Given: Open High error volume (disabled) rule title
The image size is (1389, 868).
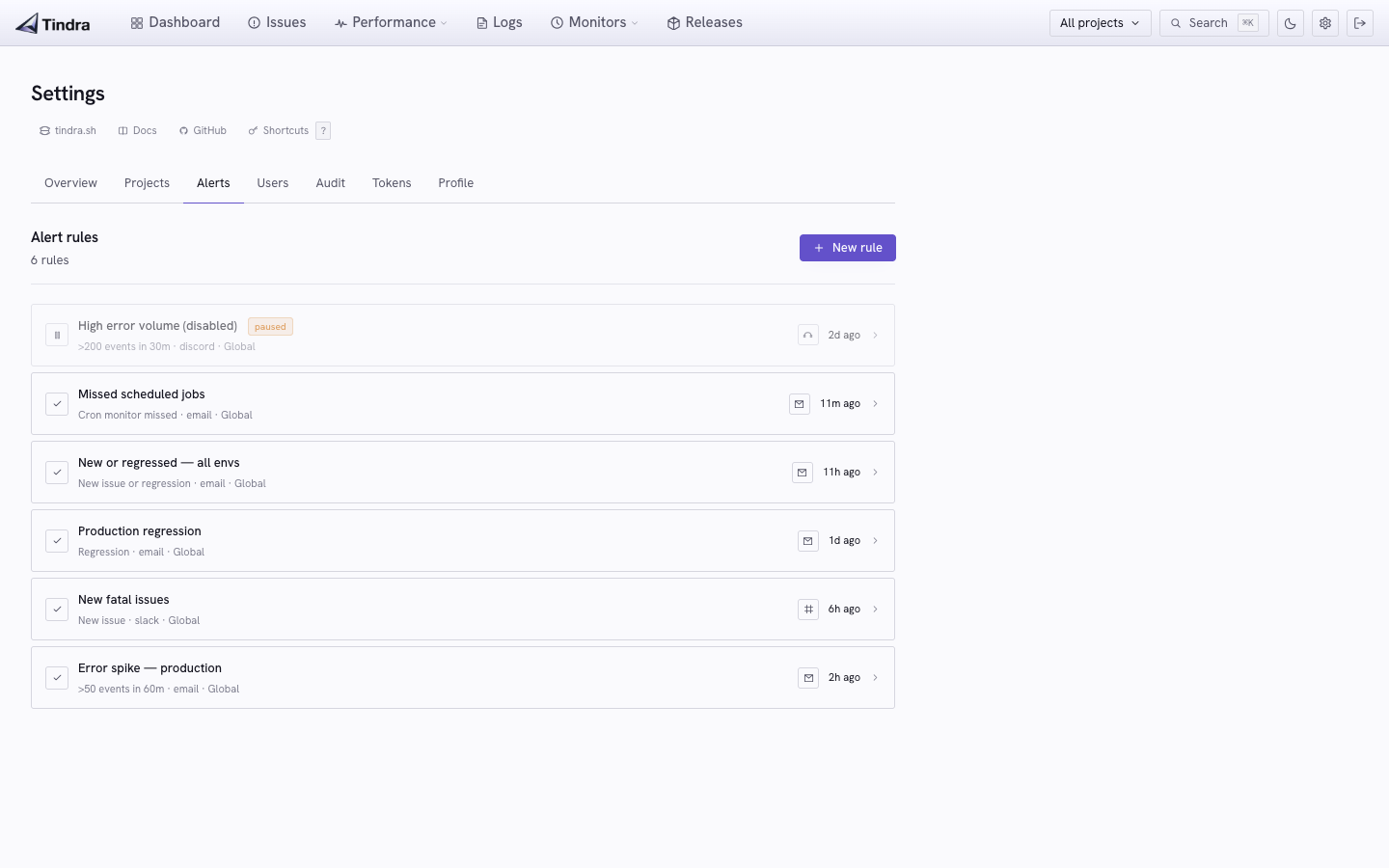Looking at the screenshot, I should point(157,326).
